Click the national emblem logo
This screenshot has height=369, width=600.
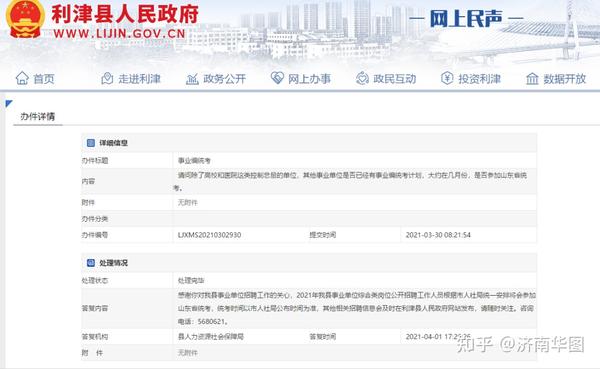[26, 19]
